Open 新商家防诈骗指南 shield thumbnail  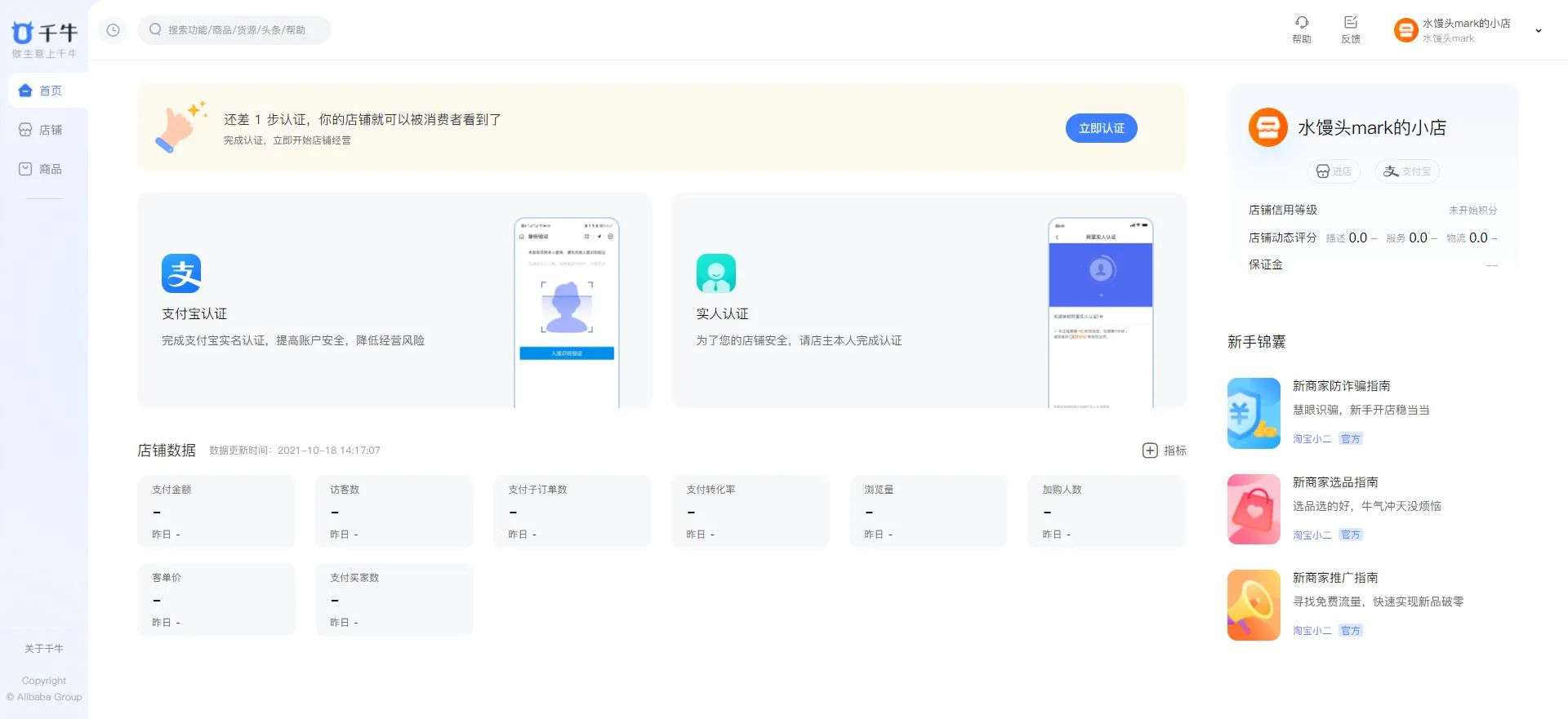tap(1254, 413)
